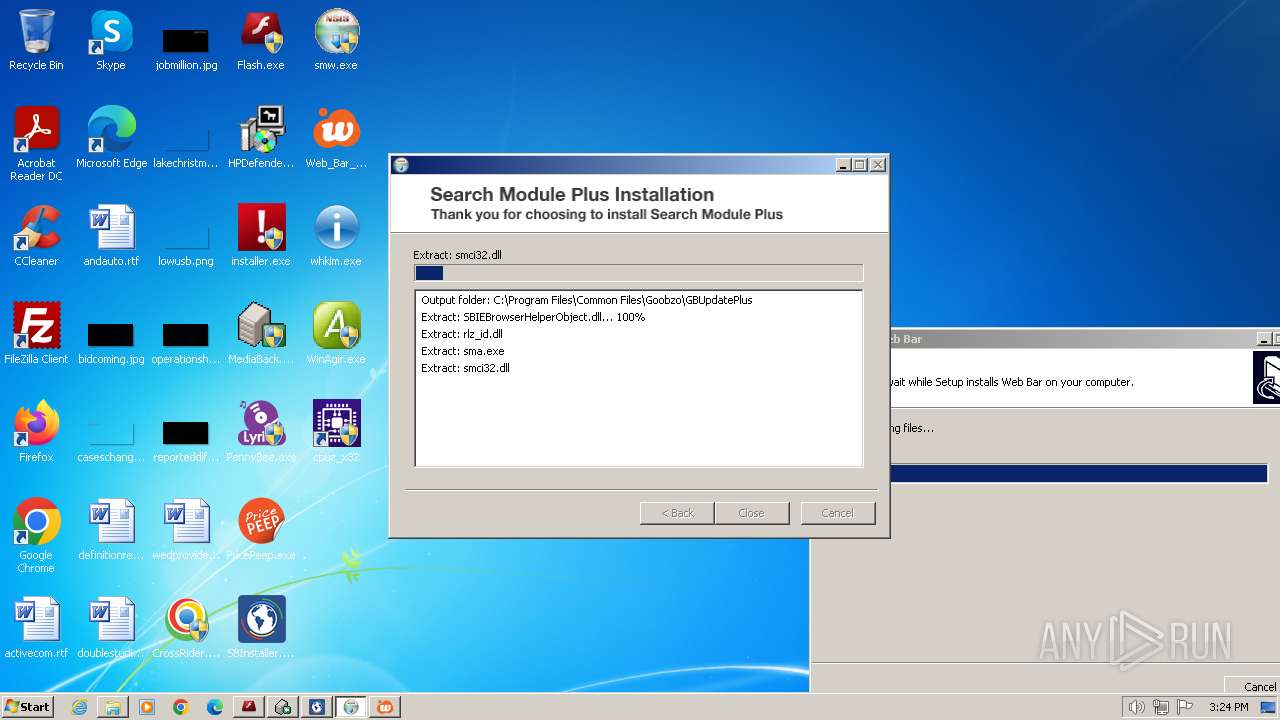Image resolution: width=1280 pixels, height=720 pixels.
Task: Select MediaBack installer icon
Action: 261,334
